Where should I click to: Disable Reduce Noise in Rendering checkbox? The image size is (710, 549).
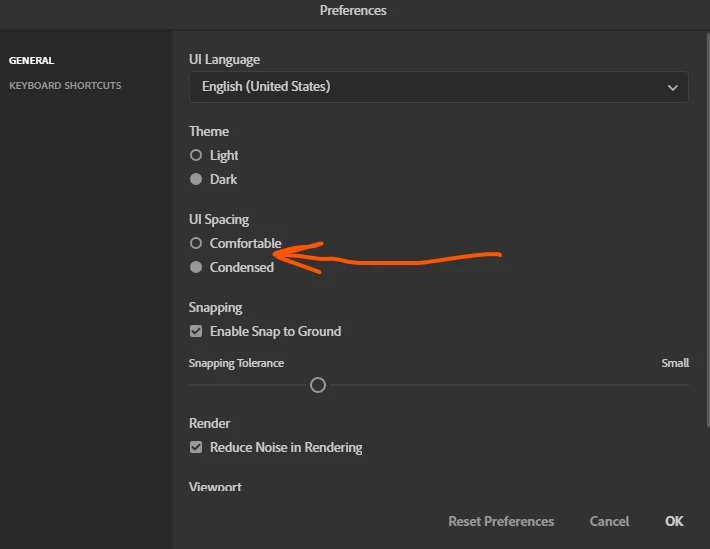coord(196,447)
